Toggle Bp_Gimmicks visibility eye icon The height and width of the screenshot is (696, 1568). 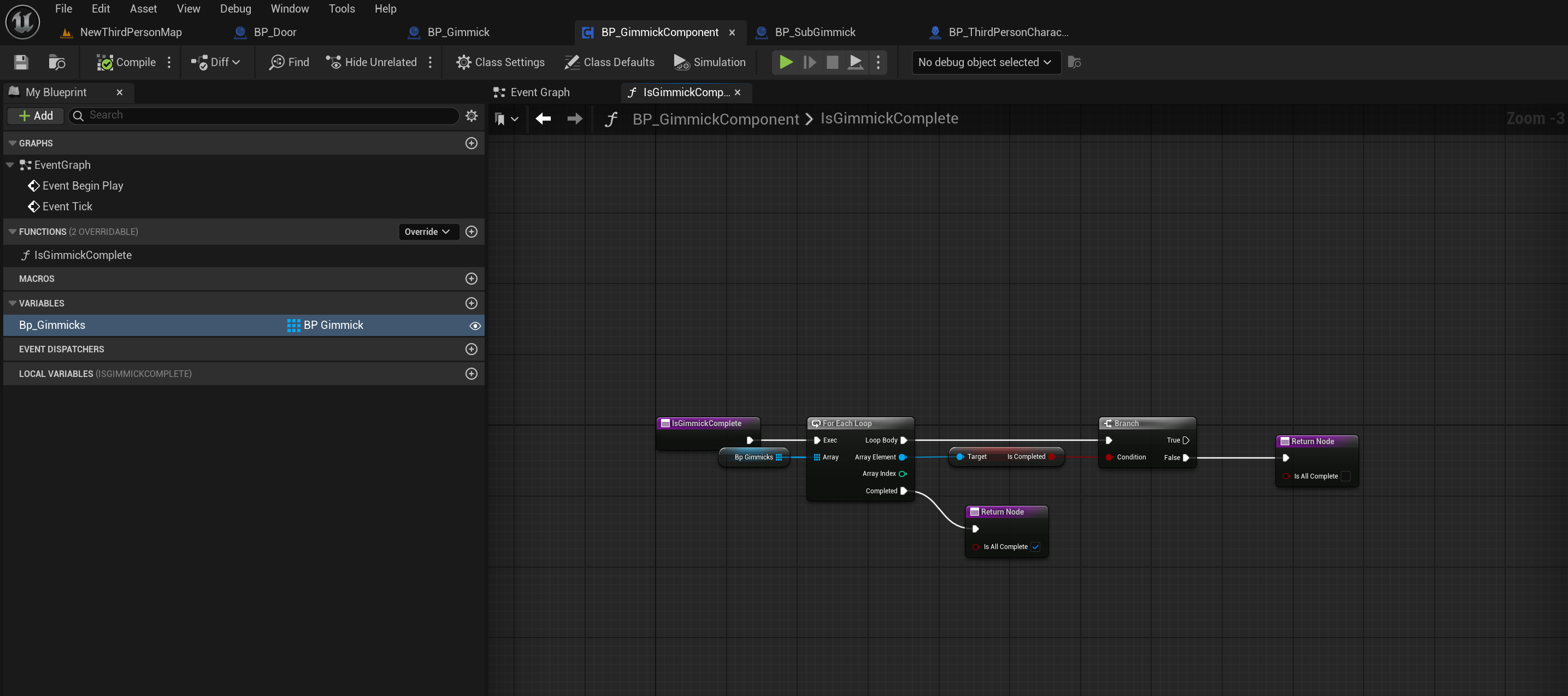475,326
